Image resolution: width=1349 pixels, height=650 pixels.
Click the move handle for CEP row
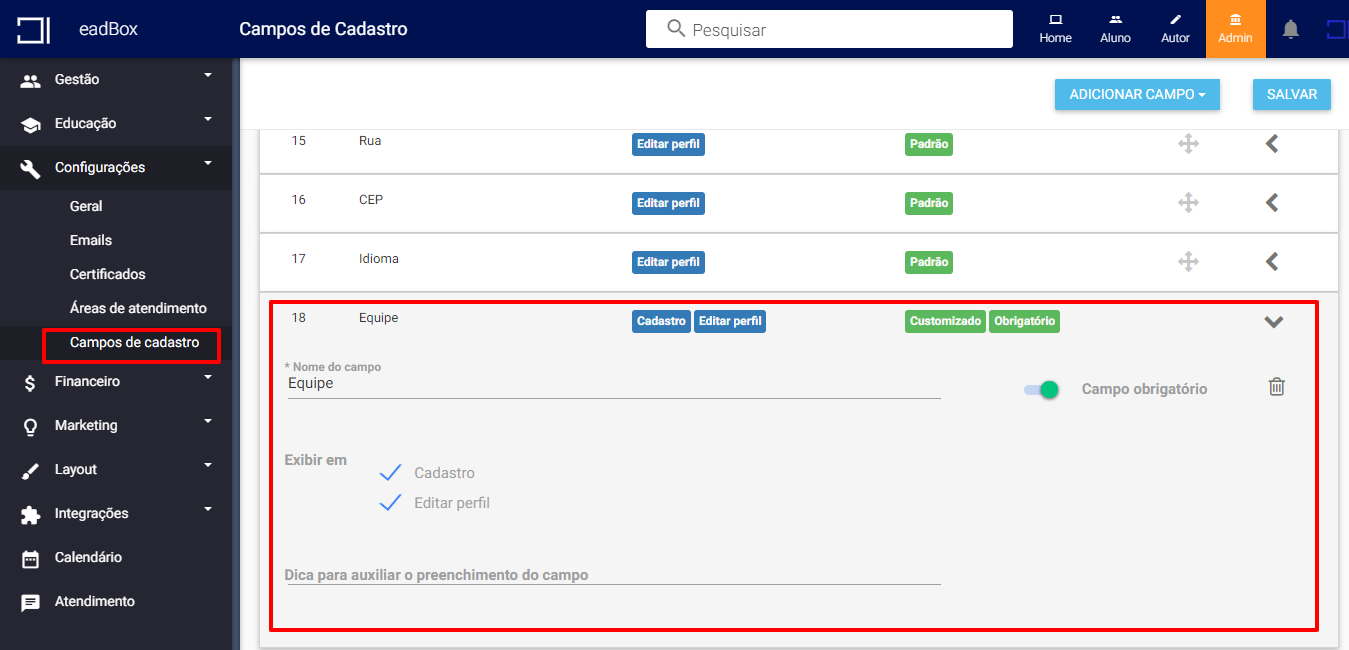pos(1188,203)
